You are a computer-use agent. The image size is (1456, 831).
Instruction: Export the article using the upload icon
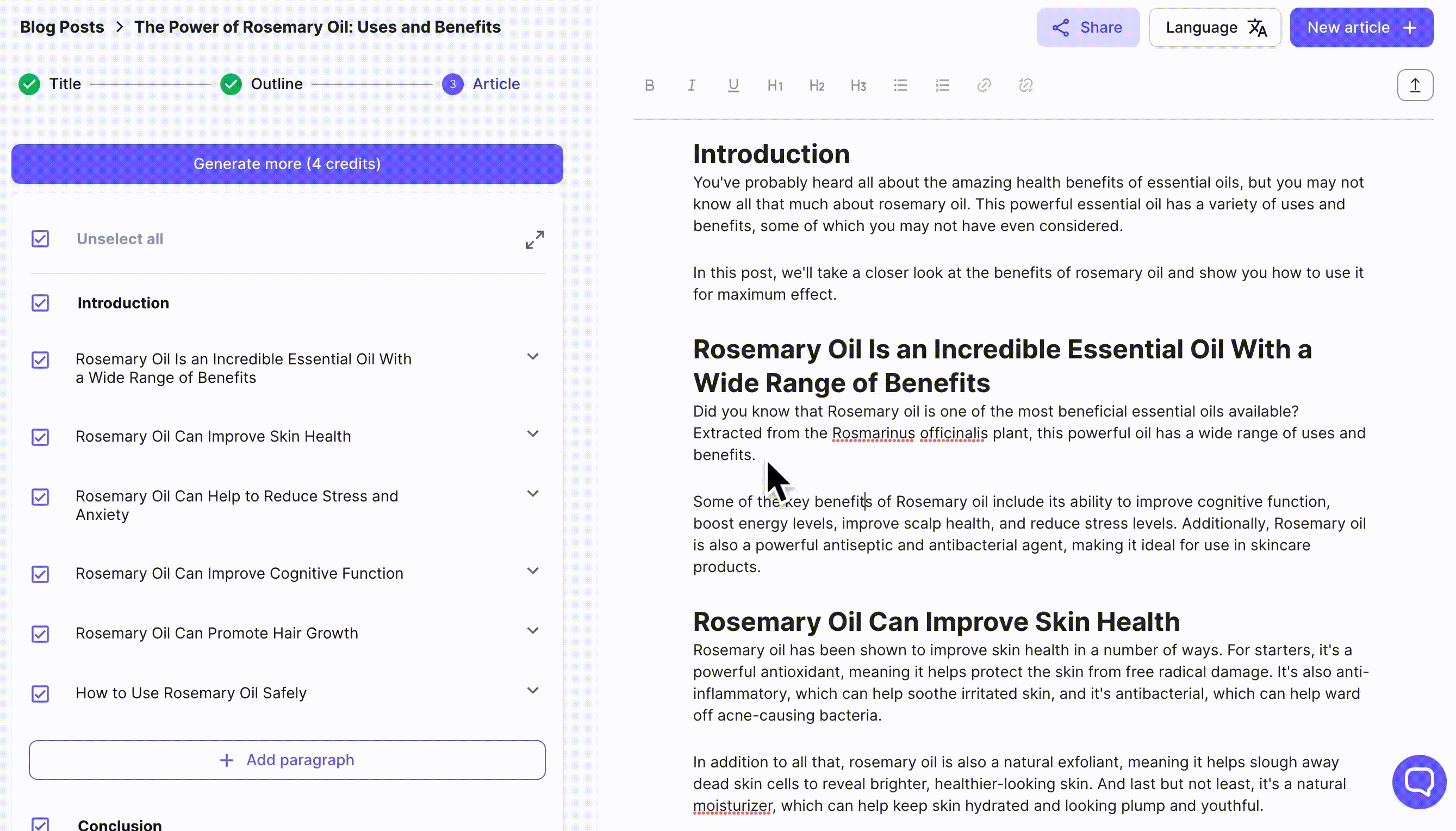1415,84
